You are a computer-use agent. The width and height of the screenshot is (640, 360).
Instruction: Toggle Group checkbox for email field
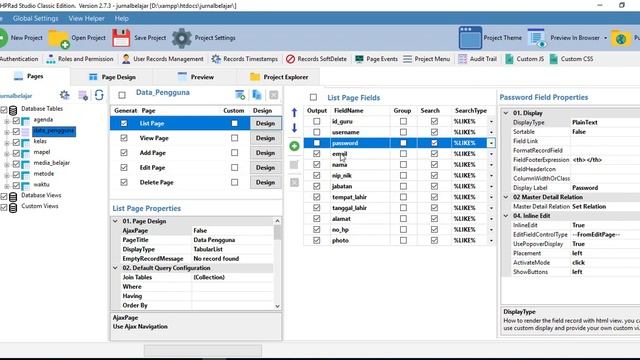point(403,153)
